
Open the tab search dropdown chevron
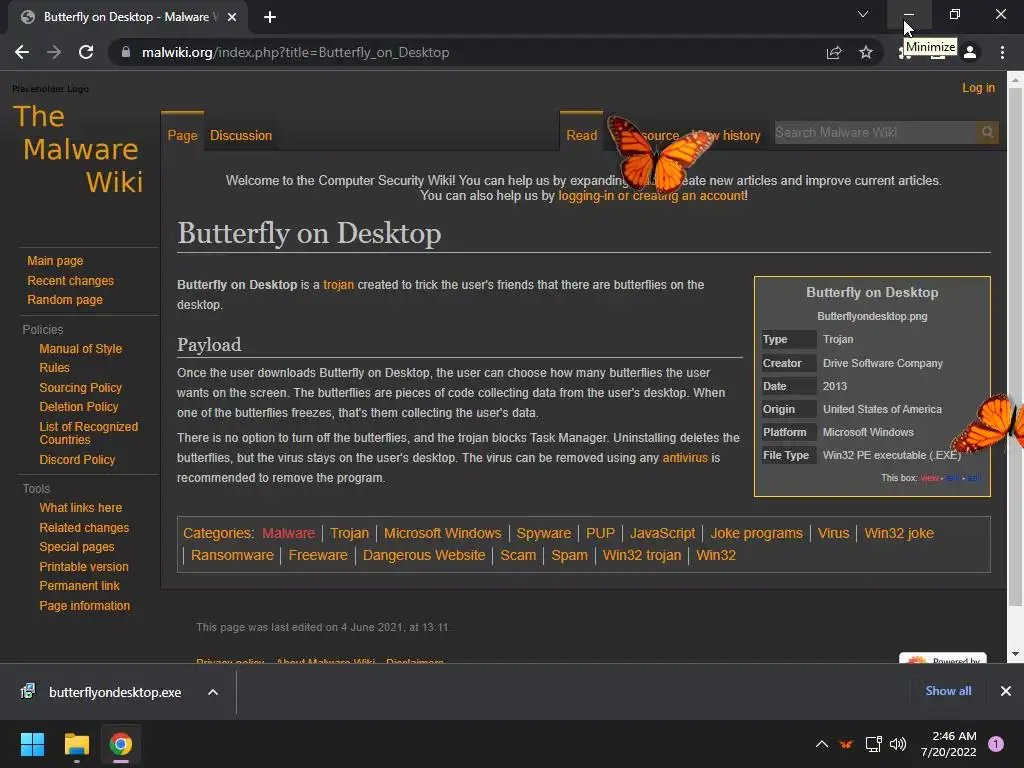coord(863,14)
